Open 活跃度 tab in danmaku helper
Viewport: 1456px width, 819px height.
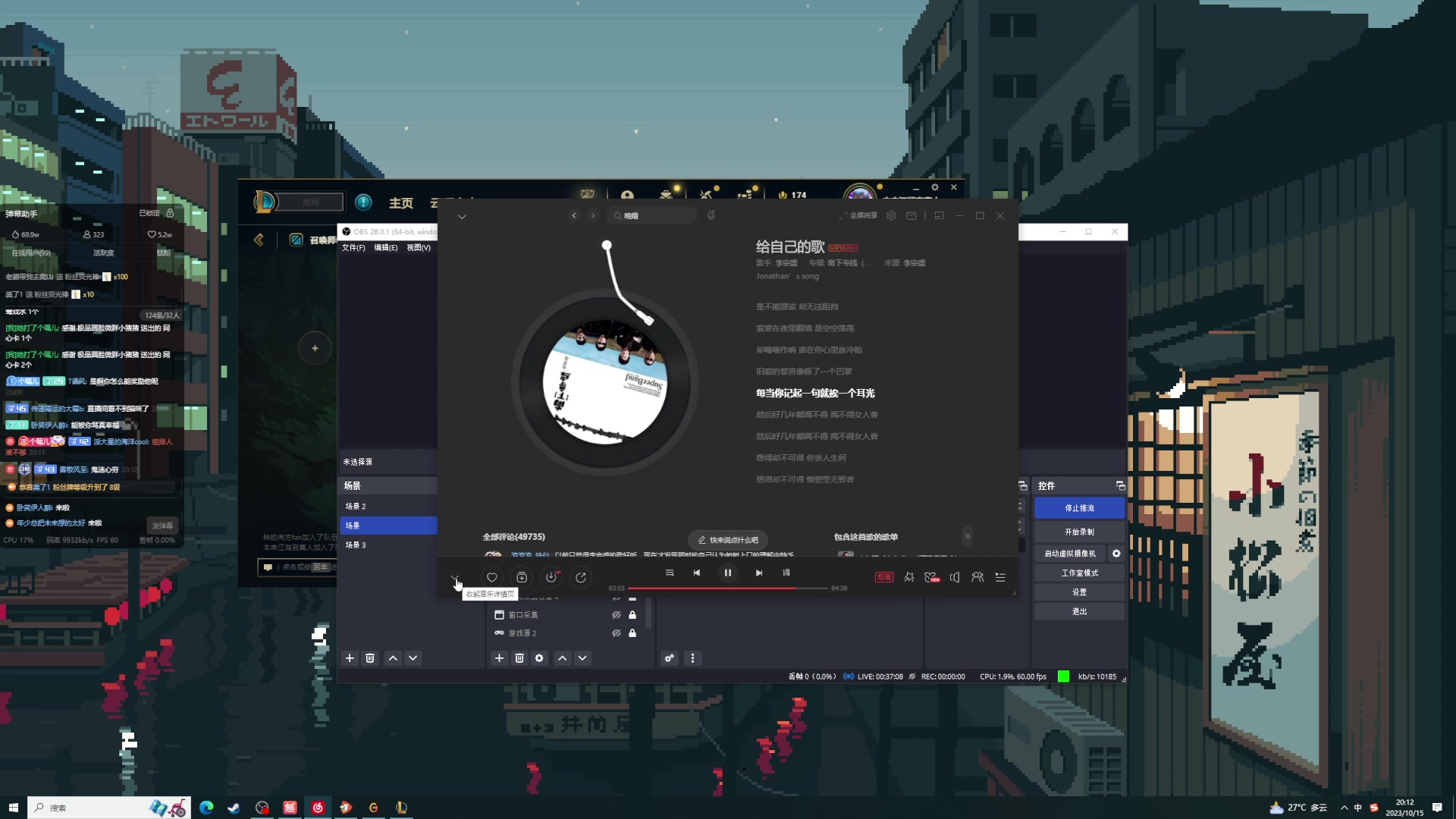tap(103, 253)
